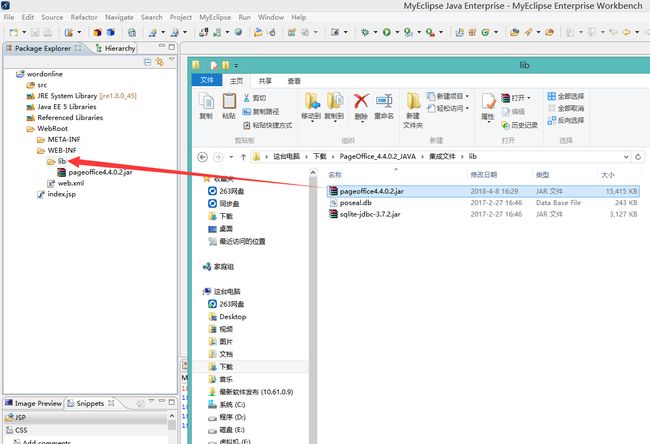Sort files by Name (名称) column header

tap(335, 175)
